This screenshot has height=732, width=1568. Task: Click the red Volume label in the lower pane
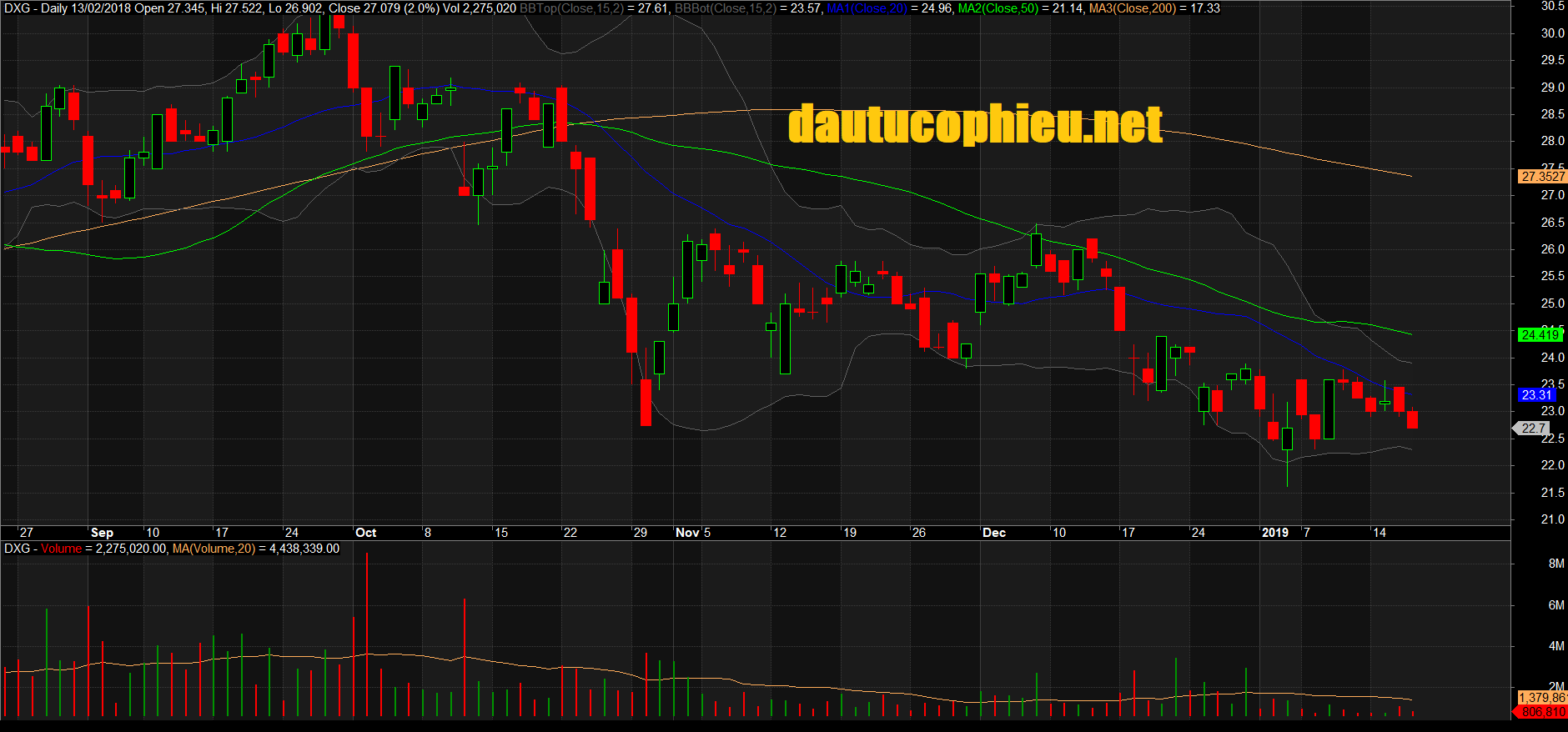62,549
